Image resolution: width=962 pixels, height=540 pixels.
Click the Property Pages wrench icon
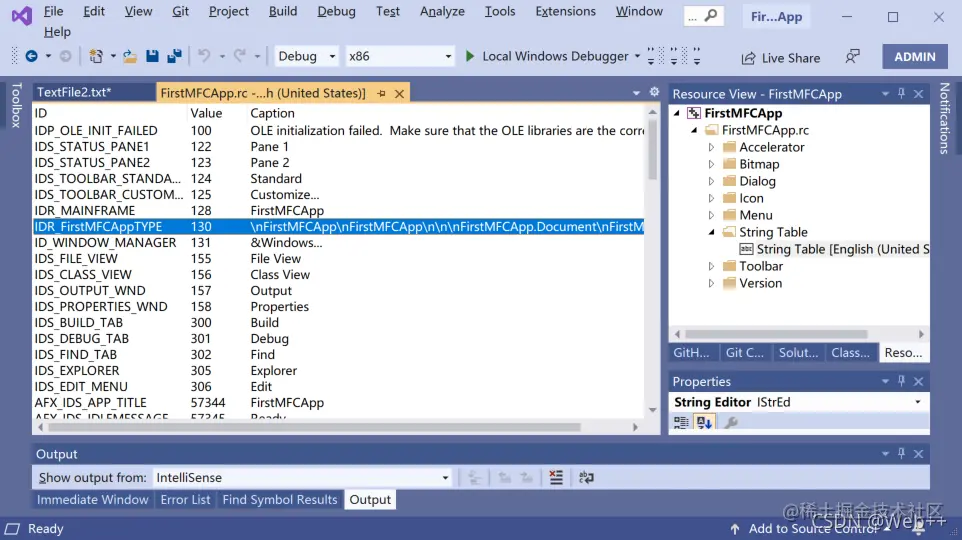(x=731, y=422)
